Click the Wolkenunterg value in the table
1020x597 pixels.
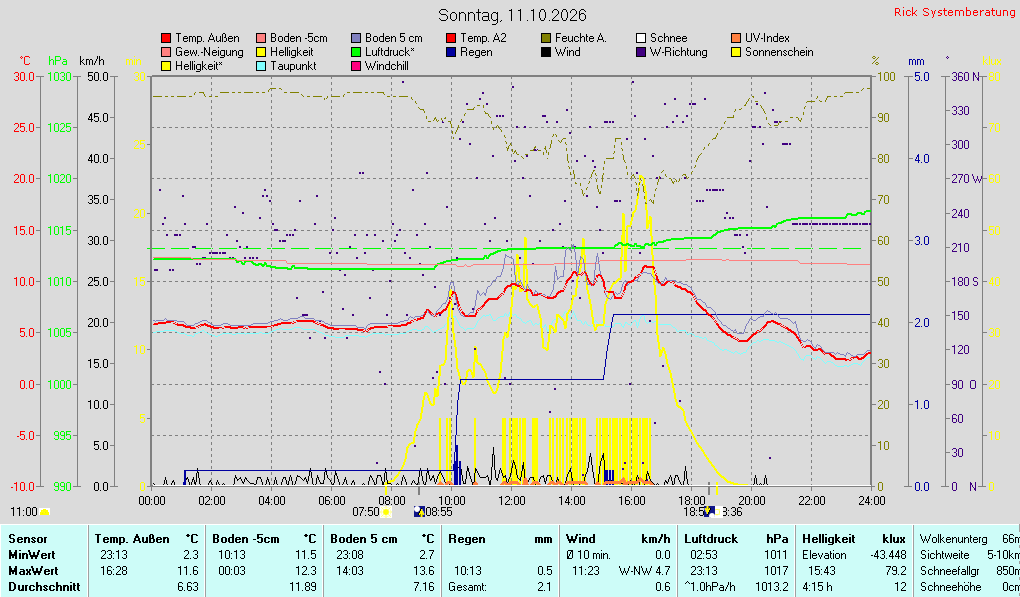[1011, 539]
